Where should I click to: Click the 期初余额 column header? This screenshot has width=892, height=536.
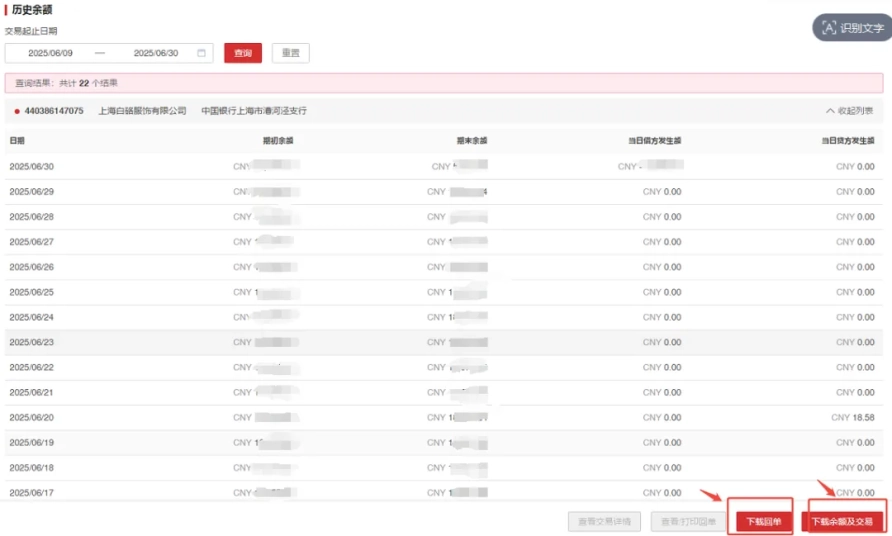(277, 141)
